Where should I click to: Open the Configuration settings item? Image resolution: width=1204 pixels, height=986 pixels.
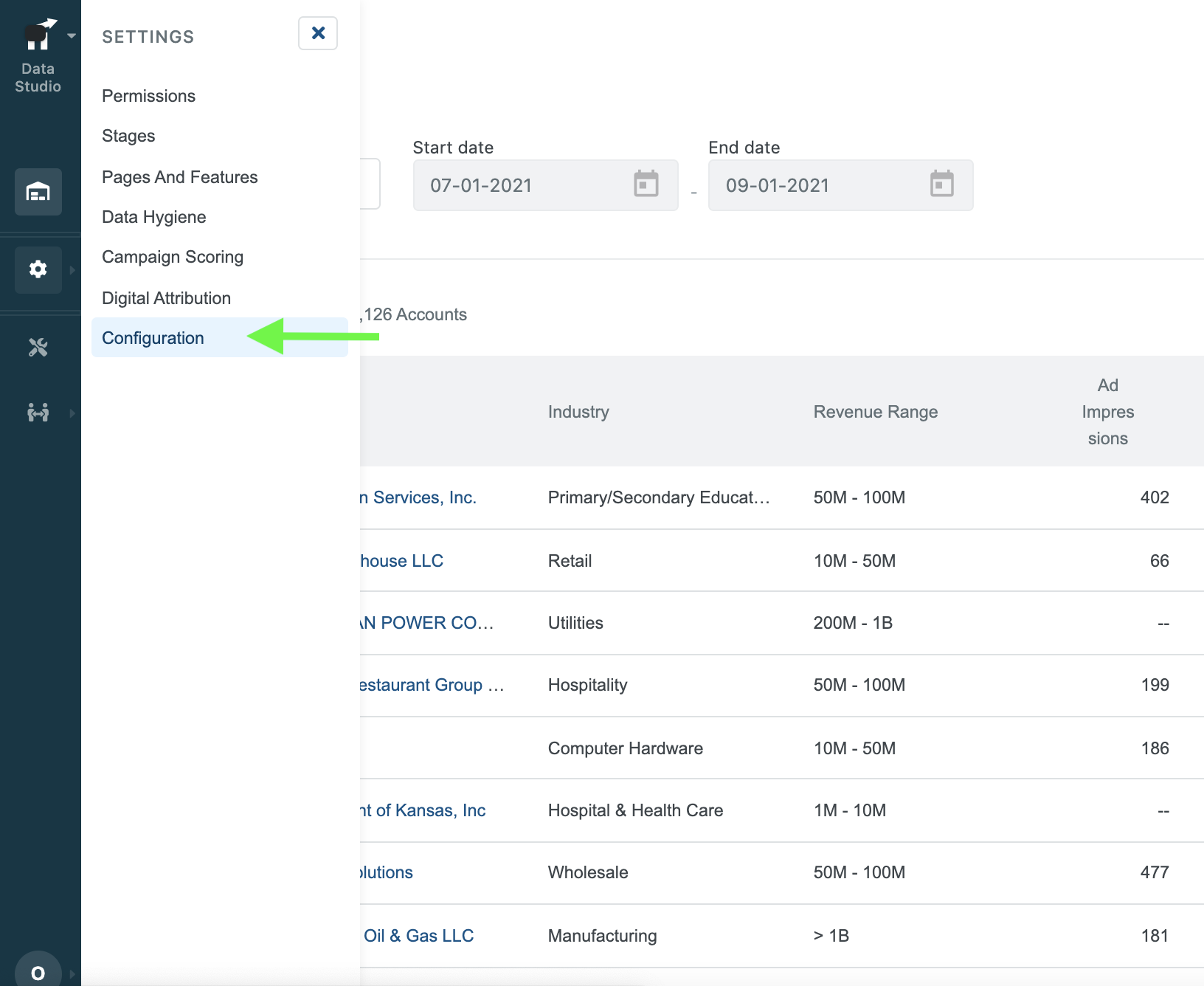[x=220, y=338]
